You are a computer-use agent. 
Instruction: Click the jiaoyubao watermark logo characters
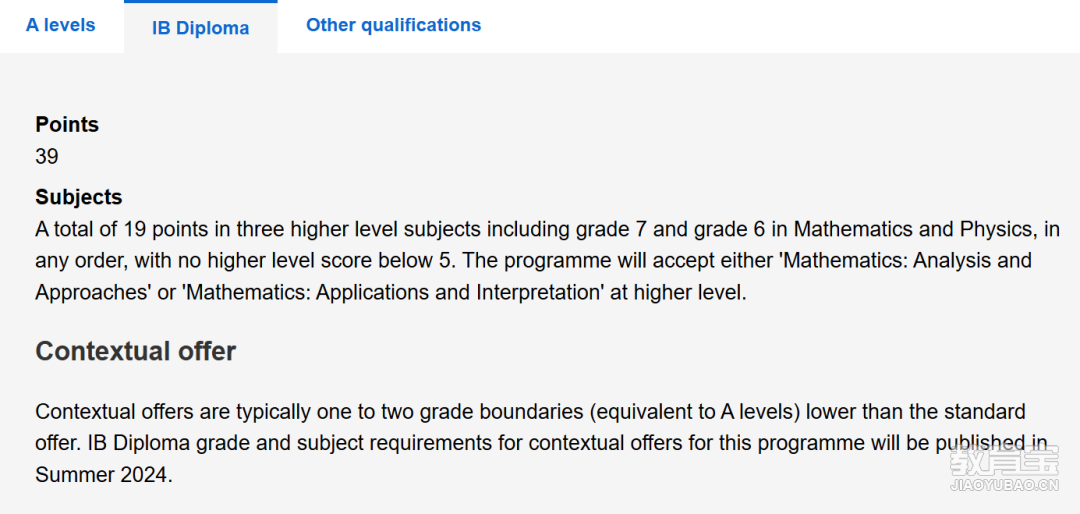(x=1004, y=461)
